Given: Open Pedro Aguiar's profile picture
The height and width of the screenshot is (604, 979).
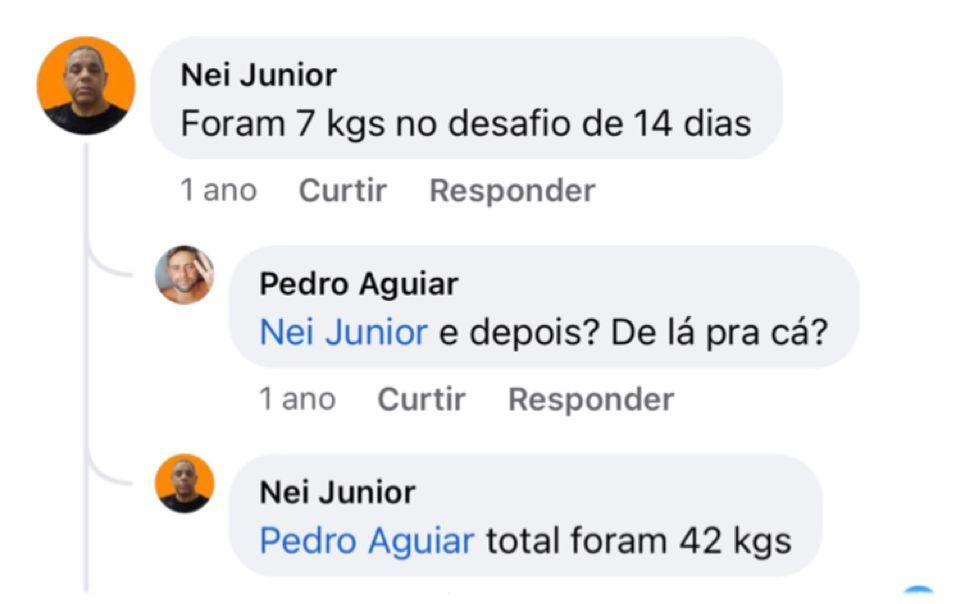Looking at the screenshot, I should pyautogui.click(x=185, y=274).
